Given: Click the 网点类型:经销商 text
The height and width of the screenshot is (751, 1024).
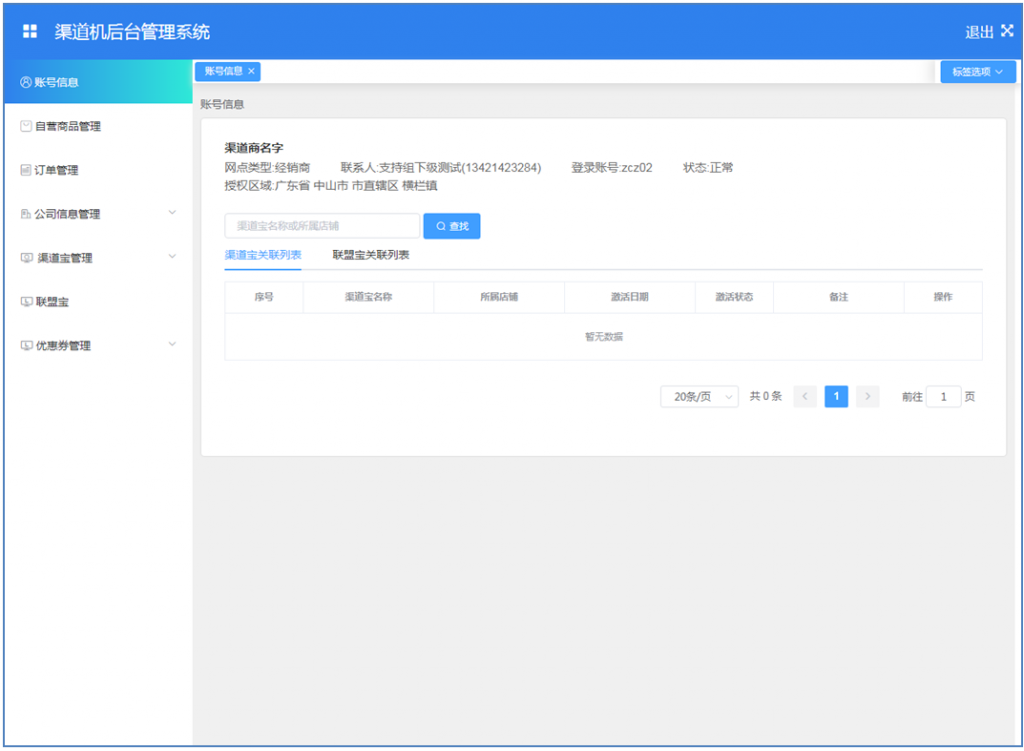Looking at the screenshot, I should [x=267, y=168].
